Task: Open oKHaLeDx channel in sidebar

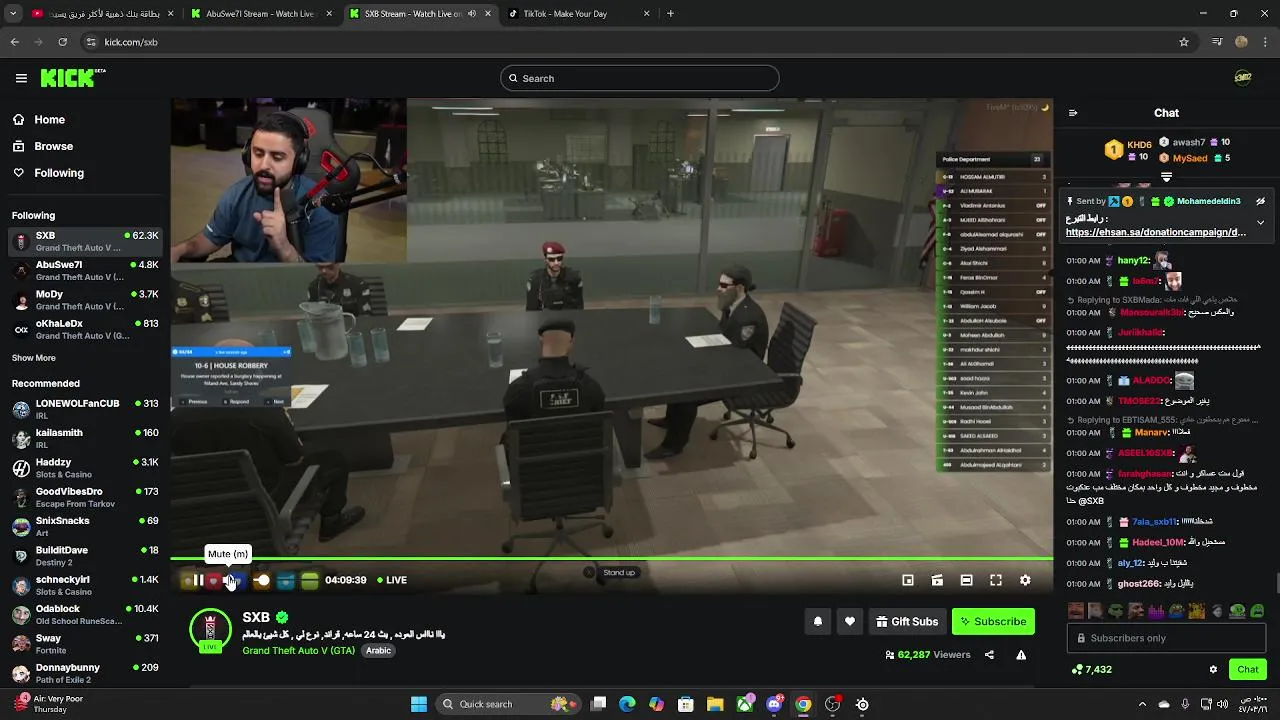Action: [x=85, y=329]
